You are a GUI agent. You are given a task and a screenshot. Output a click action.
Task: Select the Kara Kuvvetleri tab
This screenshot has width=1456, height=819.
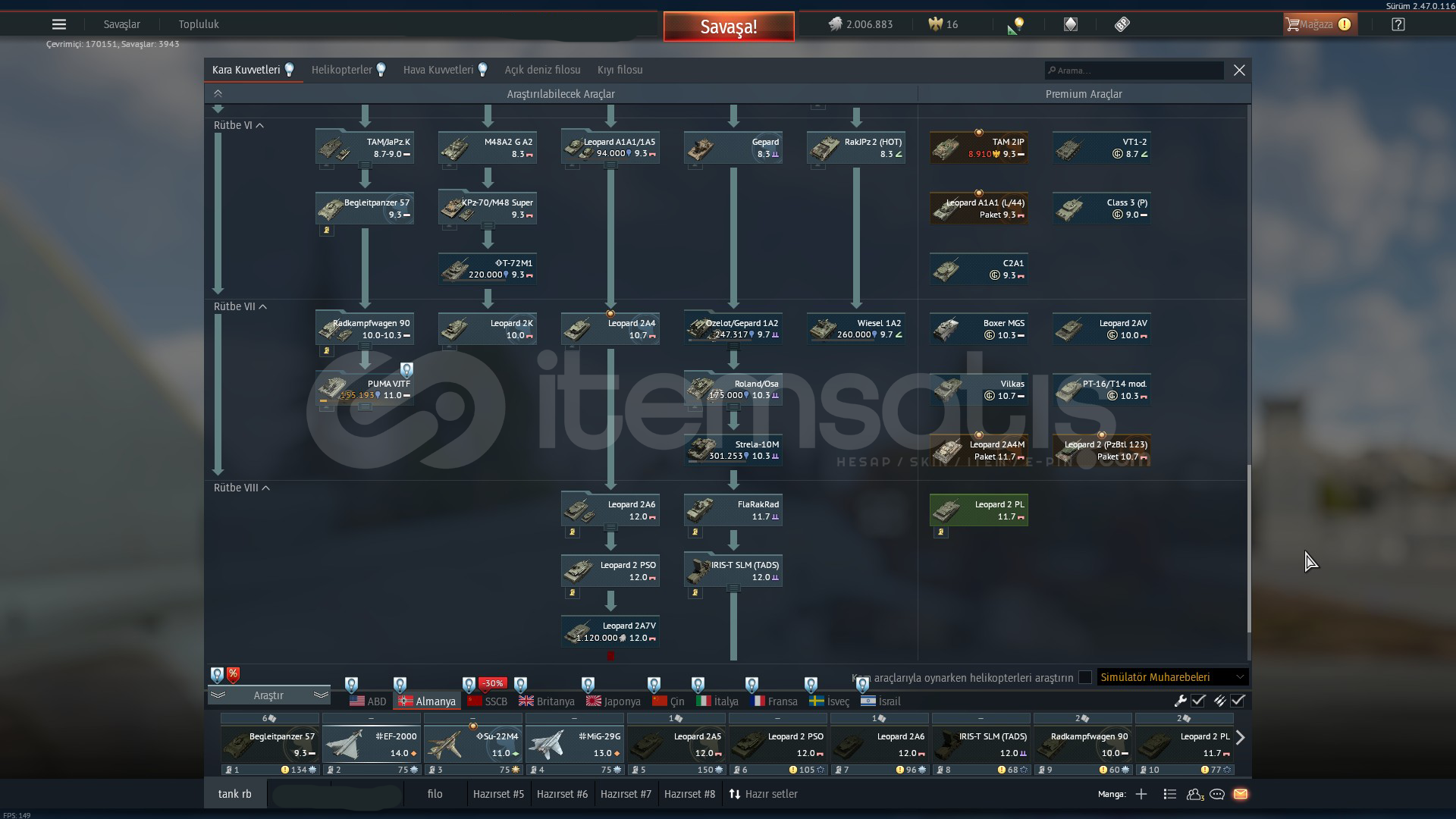point(253,70)
